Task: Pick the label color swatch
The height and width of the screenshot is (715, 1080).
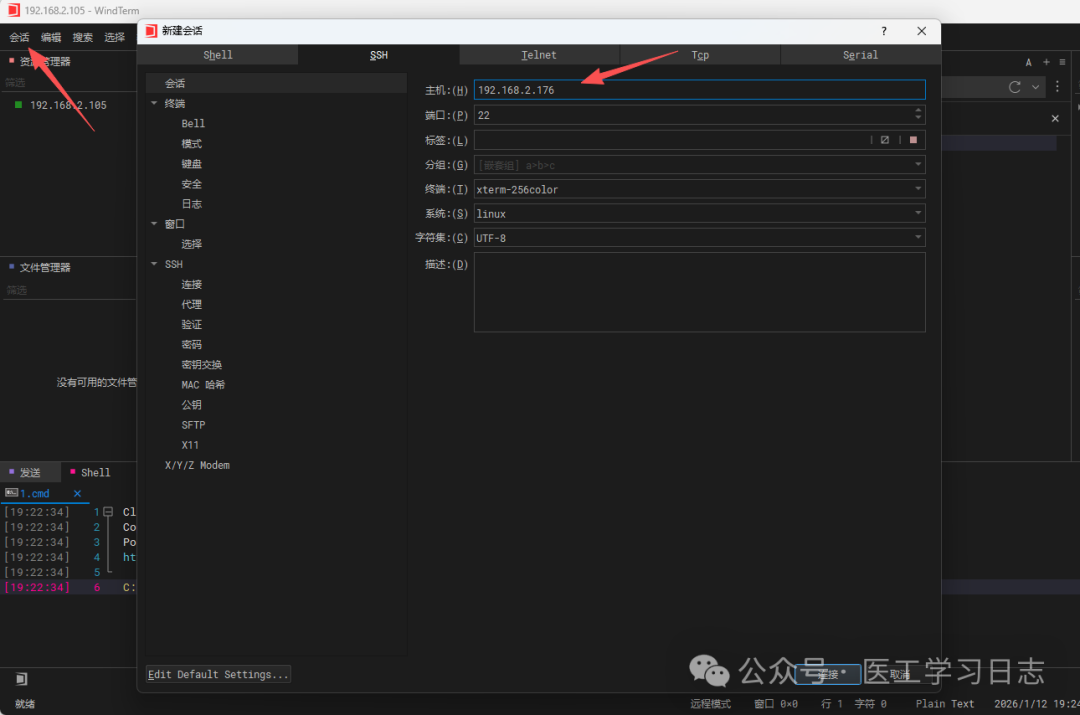Action: 913,140
